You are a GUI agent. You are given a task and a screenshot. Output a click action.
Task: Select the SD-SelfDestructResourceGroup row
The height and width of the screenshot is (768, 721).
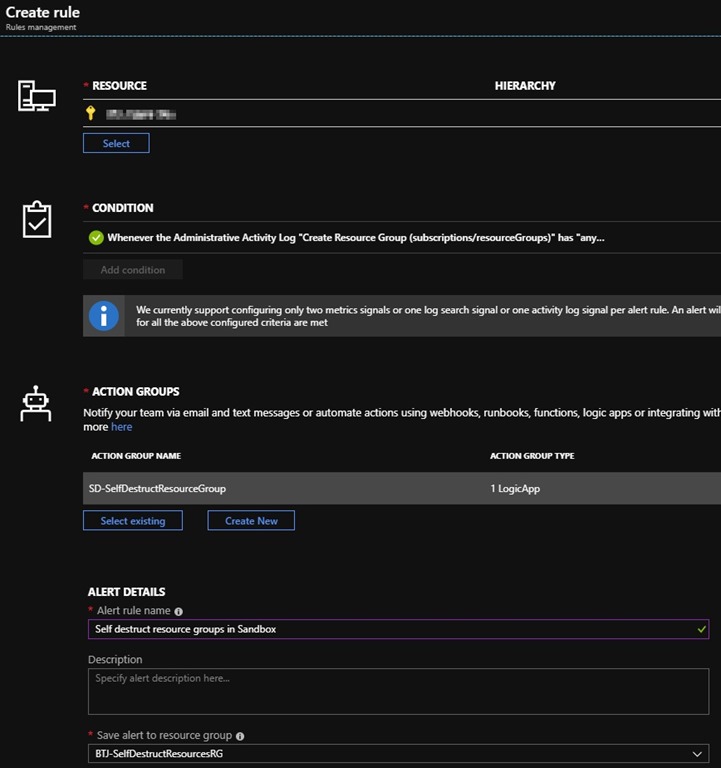400,488
